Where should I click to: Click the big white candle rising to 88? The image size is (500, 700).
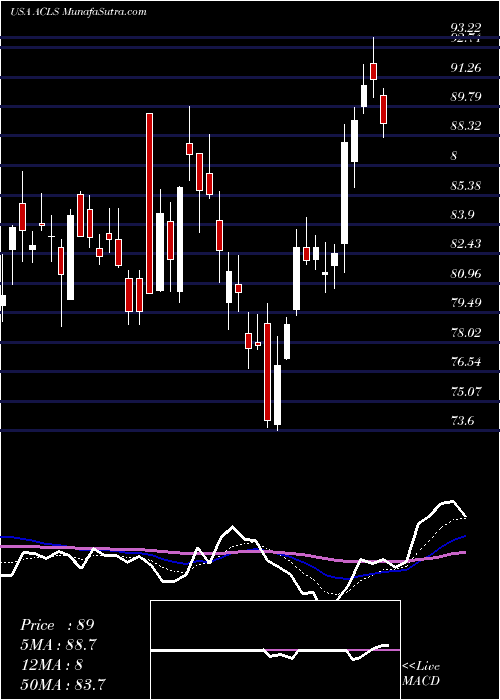pos(345,193)
